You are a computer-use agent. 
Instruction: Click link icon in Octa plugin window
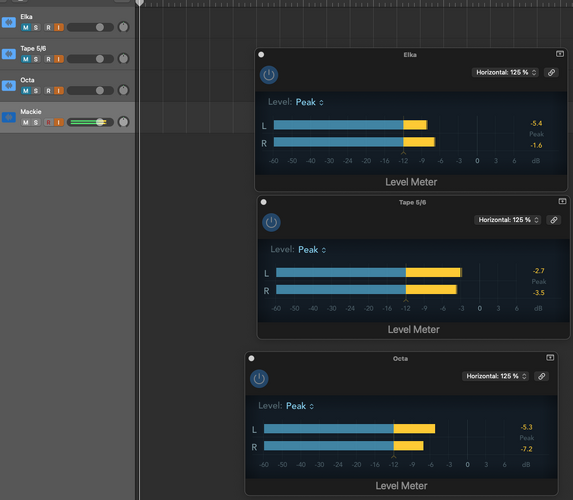541,376
